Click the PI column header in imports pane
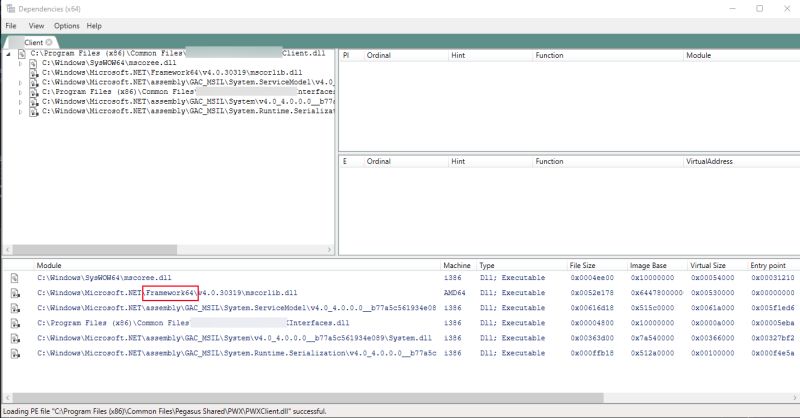This screenshot has width=800, height=418. (x=351, y=55)
